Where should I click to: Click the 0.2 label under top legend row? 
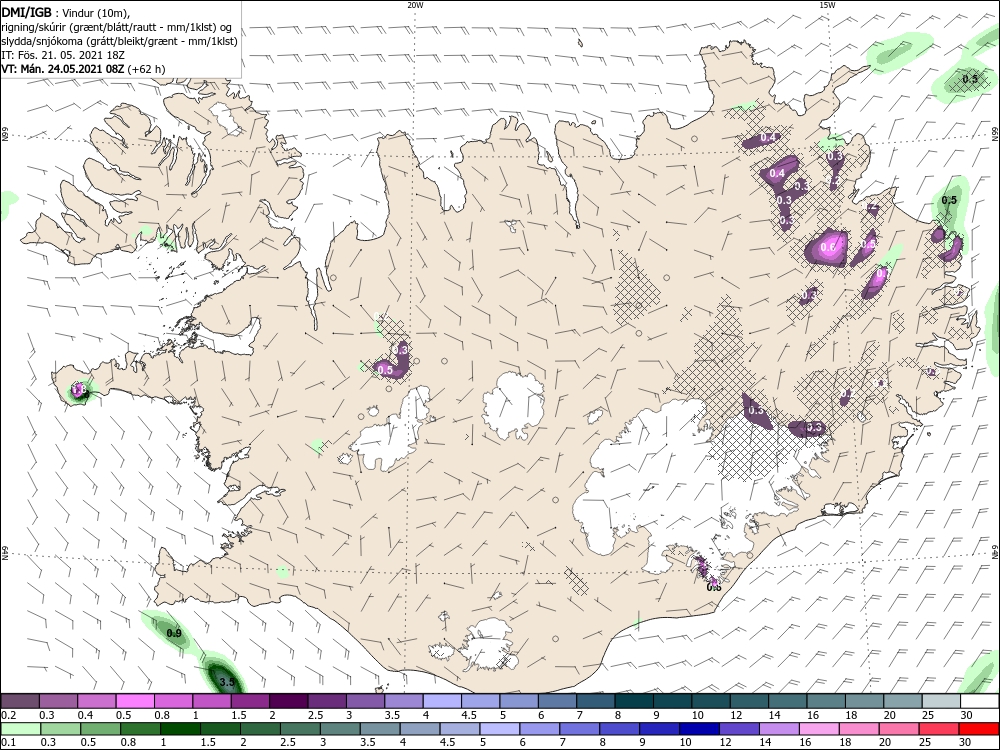click(x=8, y=716)
